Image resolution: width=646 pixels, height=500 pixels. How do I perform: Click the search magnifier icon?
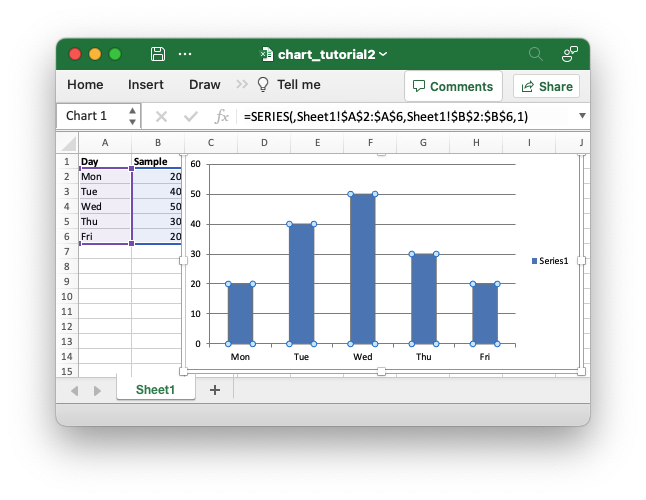point(536,54)
